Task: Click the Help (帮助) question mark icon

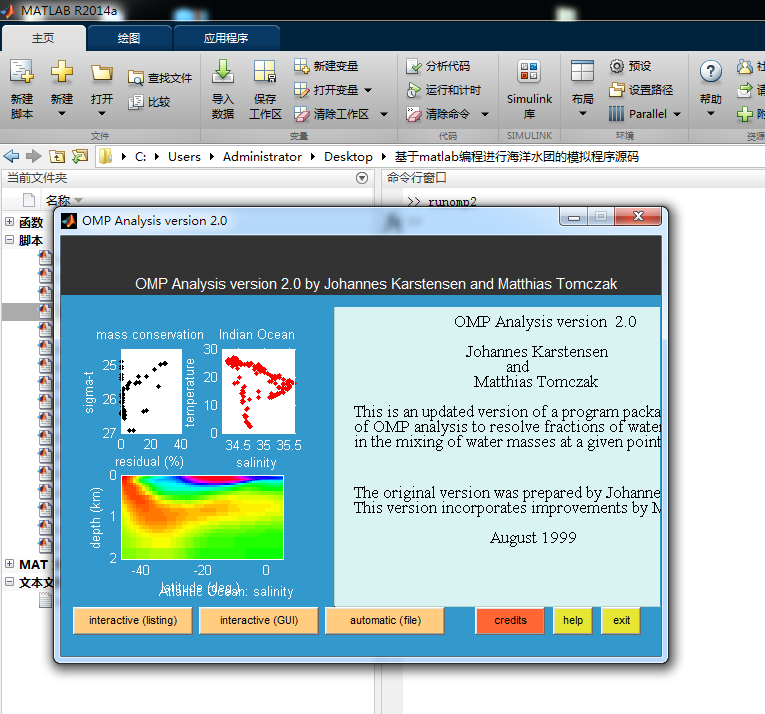Action: [710, 72]
